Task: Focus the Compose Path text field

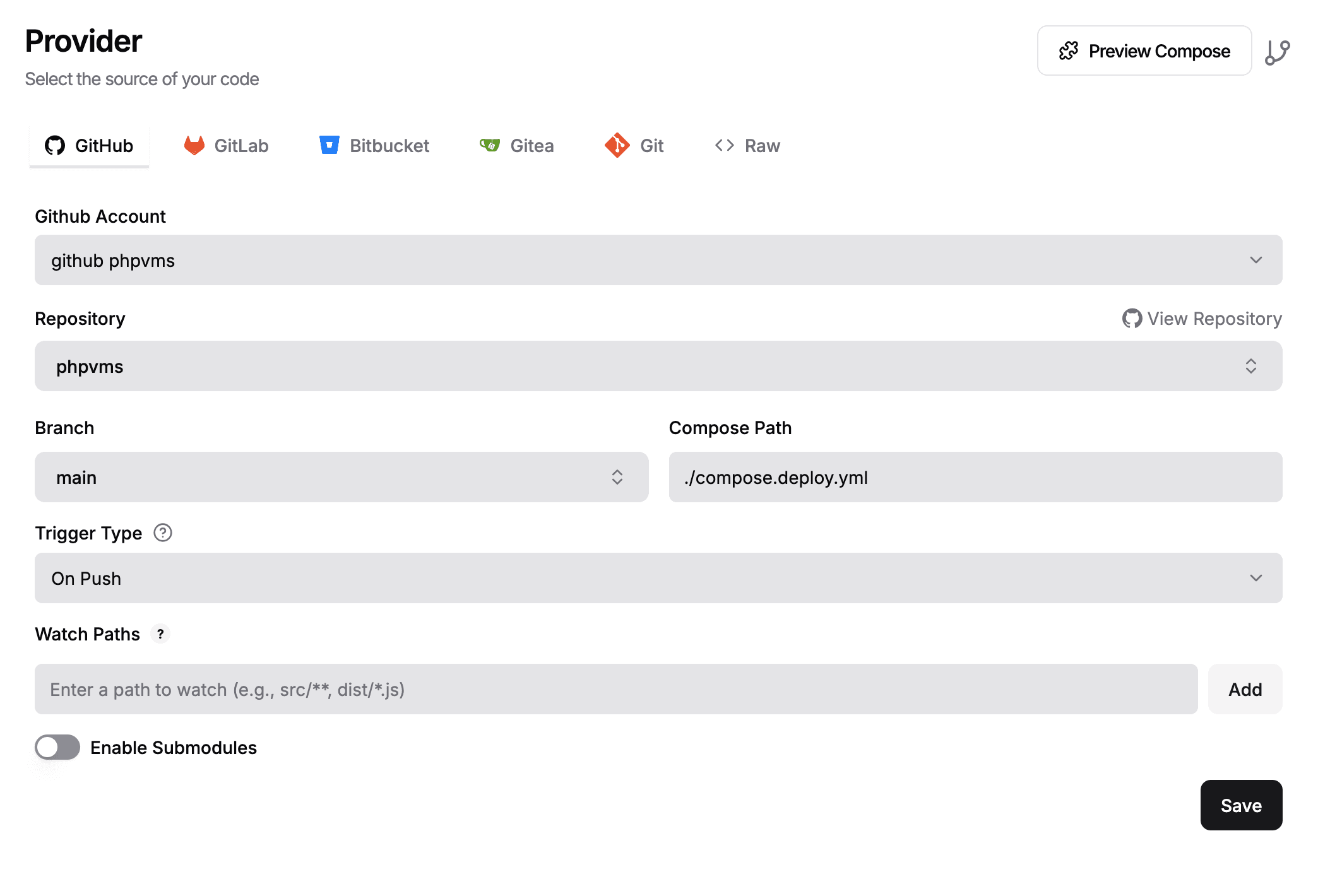Action: coord(975,477)
